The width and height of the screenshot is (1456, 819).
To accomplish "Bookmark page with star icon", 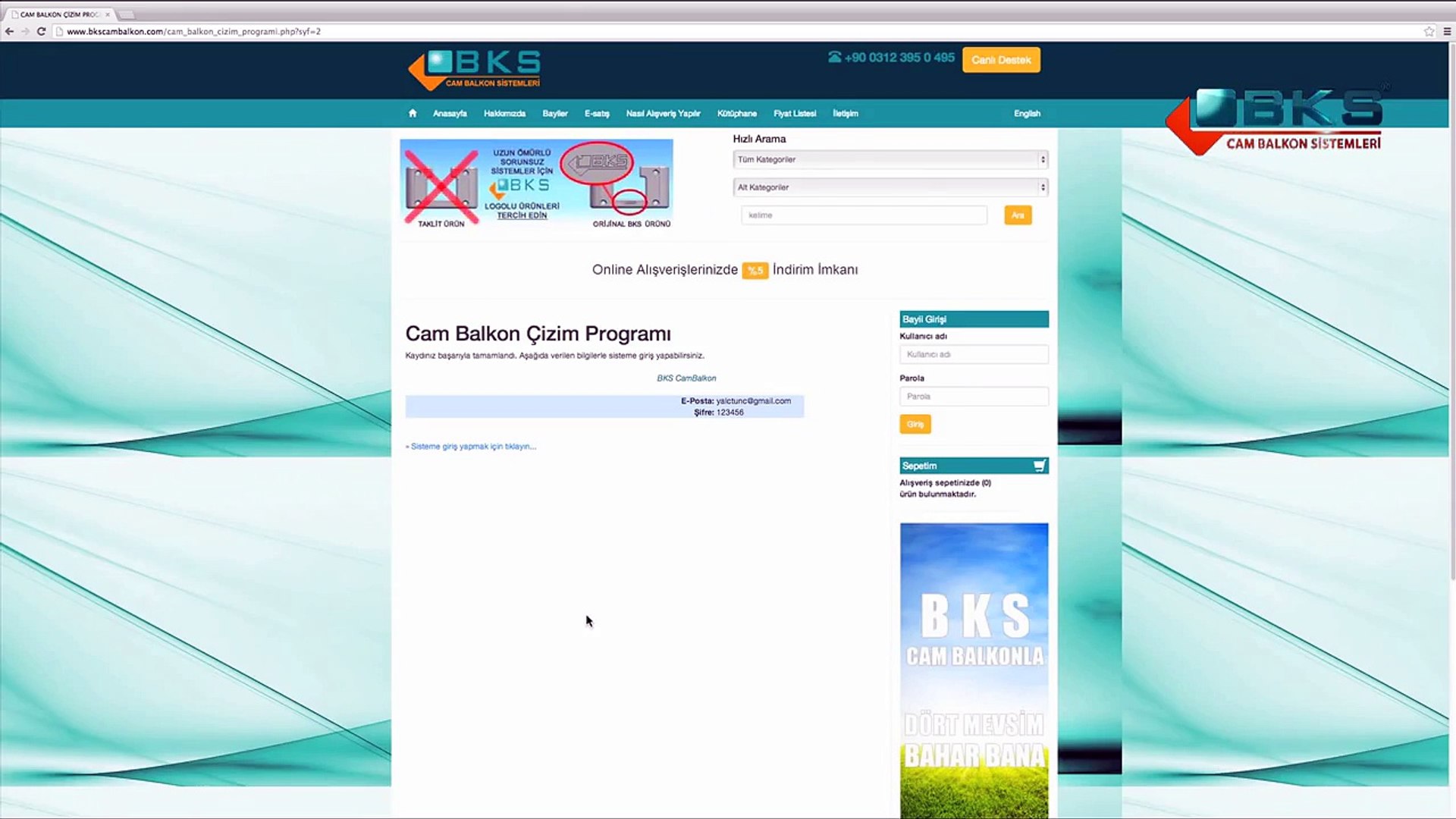I will [x=1429, y=31].
